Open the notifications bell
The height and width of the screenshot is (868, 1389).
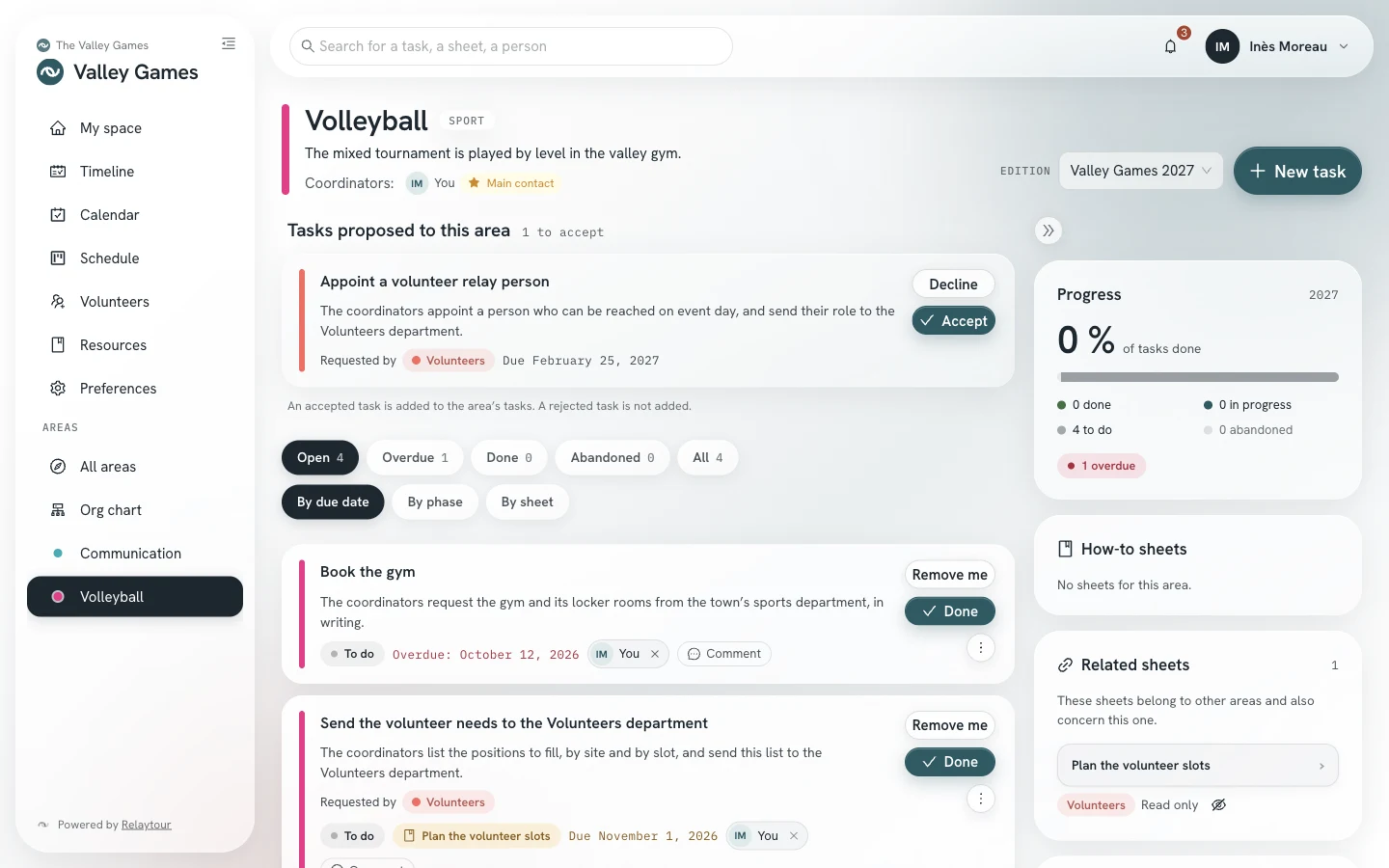click(1170, 46)
